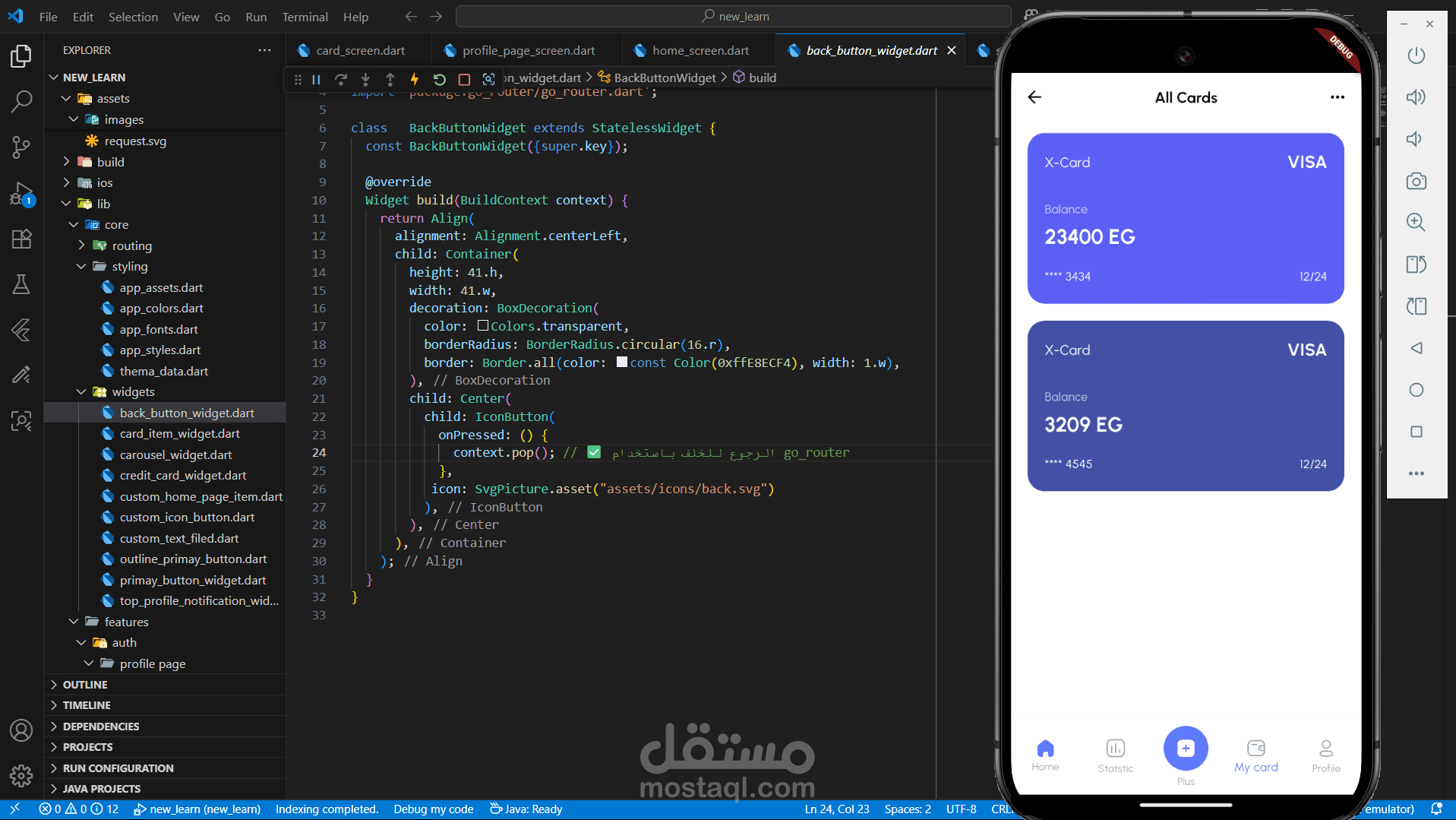This screenshot has height=820, width=1456.
Task: Switch to home_screen.dart tab
Action: click(700, 50)
